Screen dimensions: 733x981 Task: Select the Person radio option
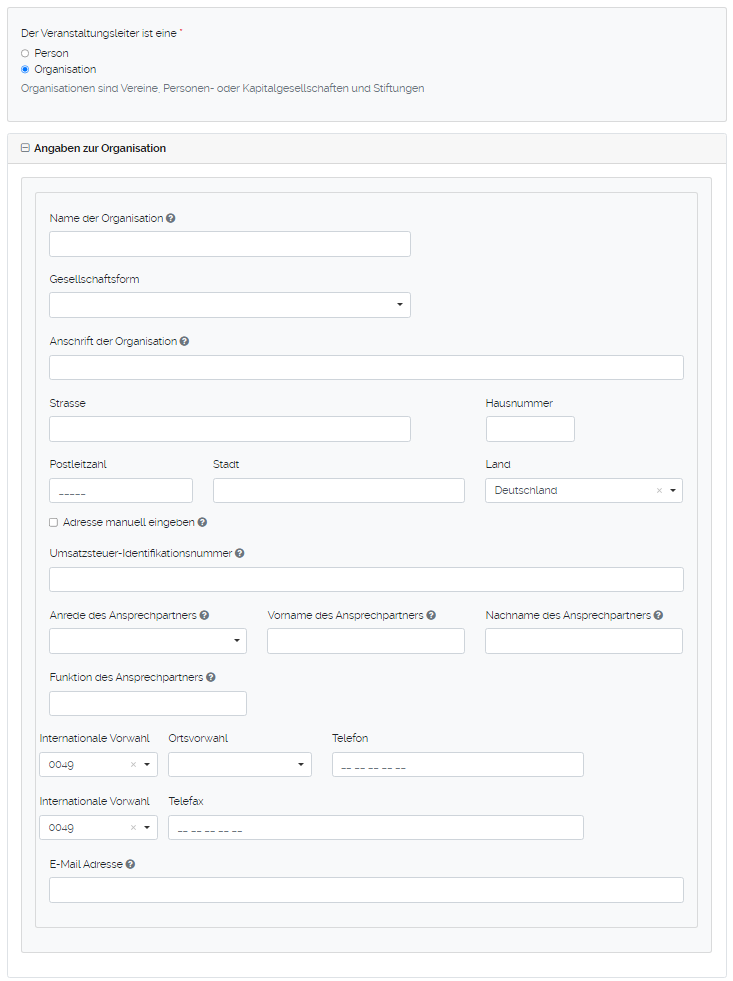[x=25, y=53]
